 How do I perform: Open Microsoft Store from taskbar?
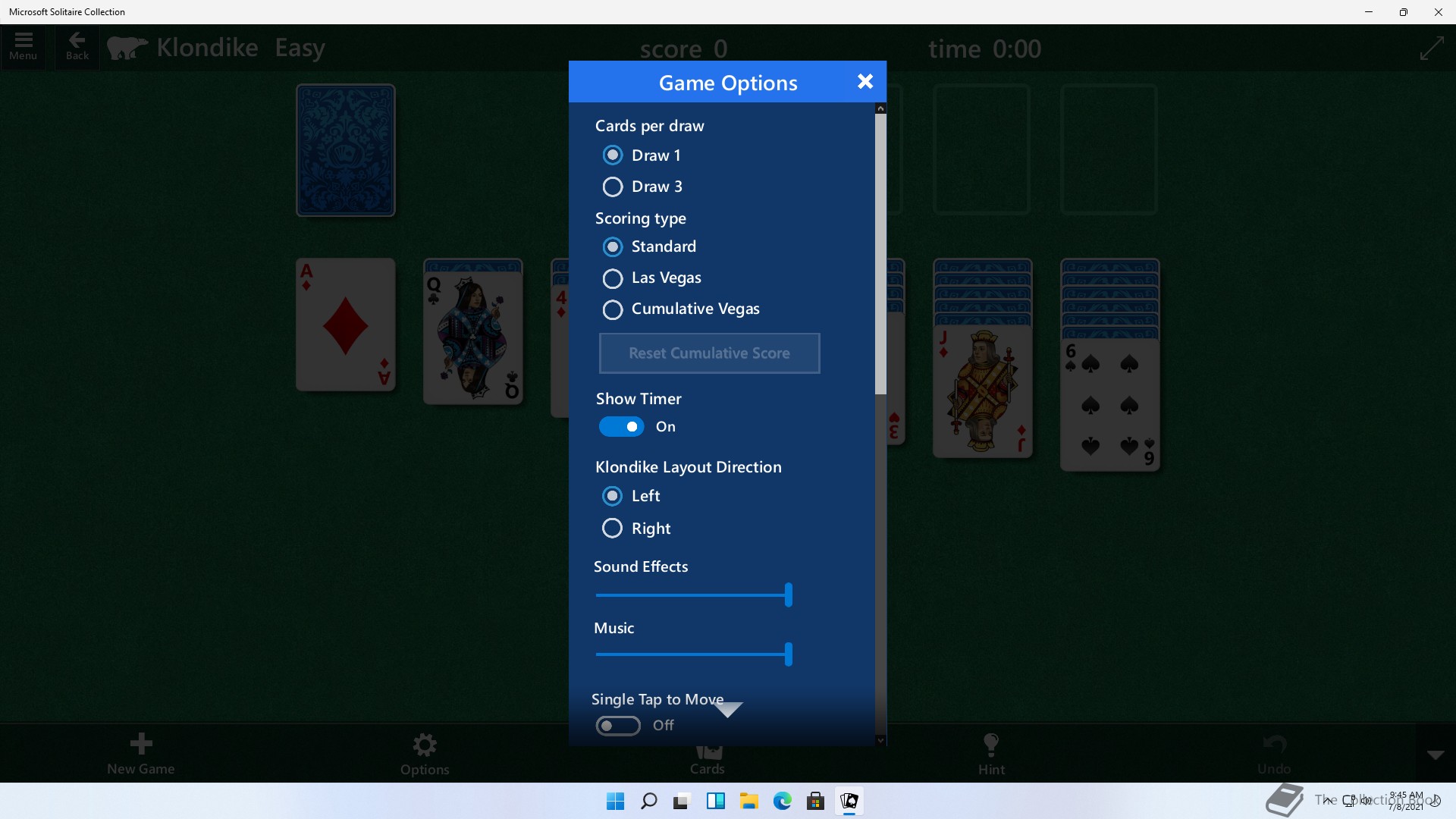point(815,801)
